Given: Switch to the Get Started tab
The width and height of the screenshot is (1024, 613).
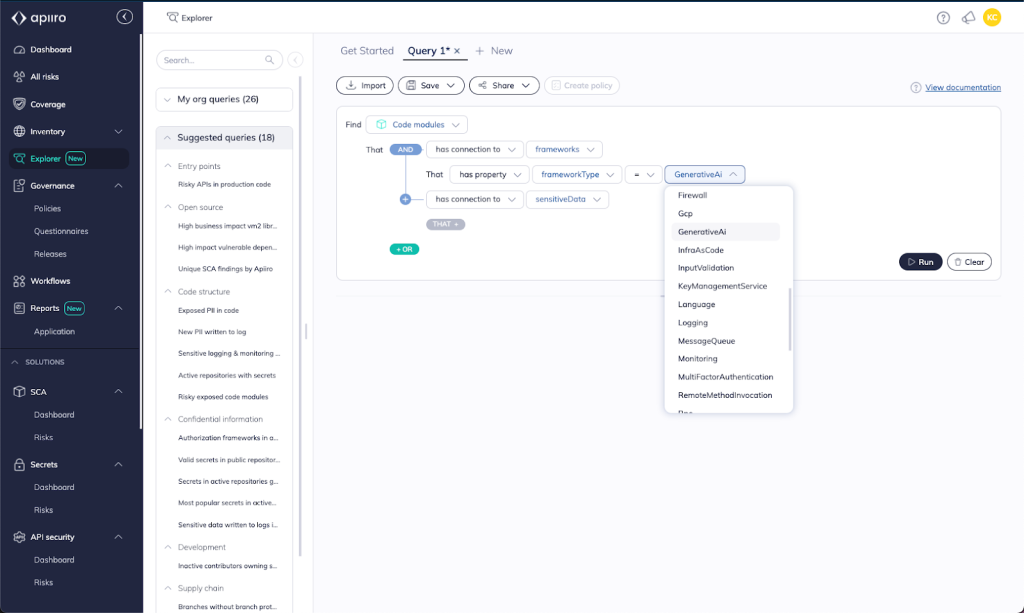Looking at the screenshot, I should click(367, 51).
